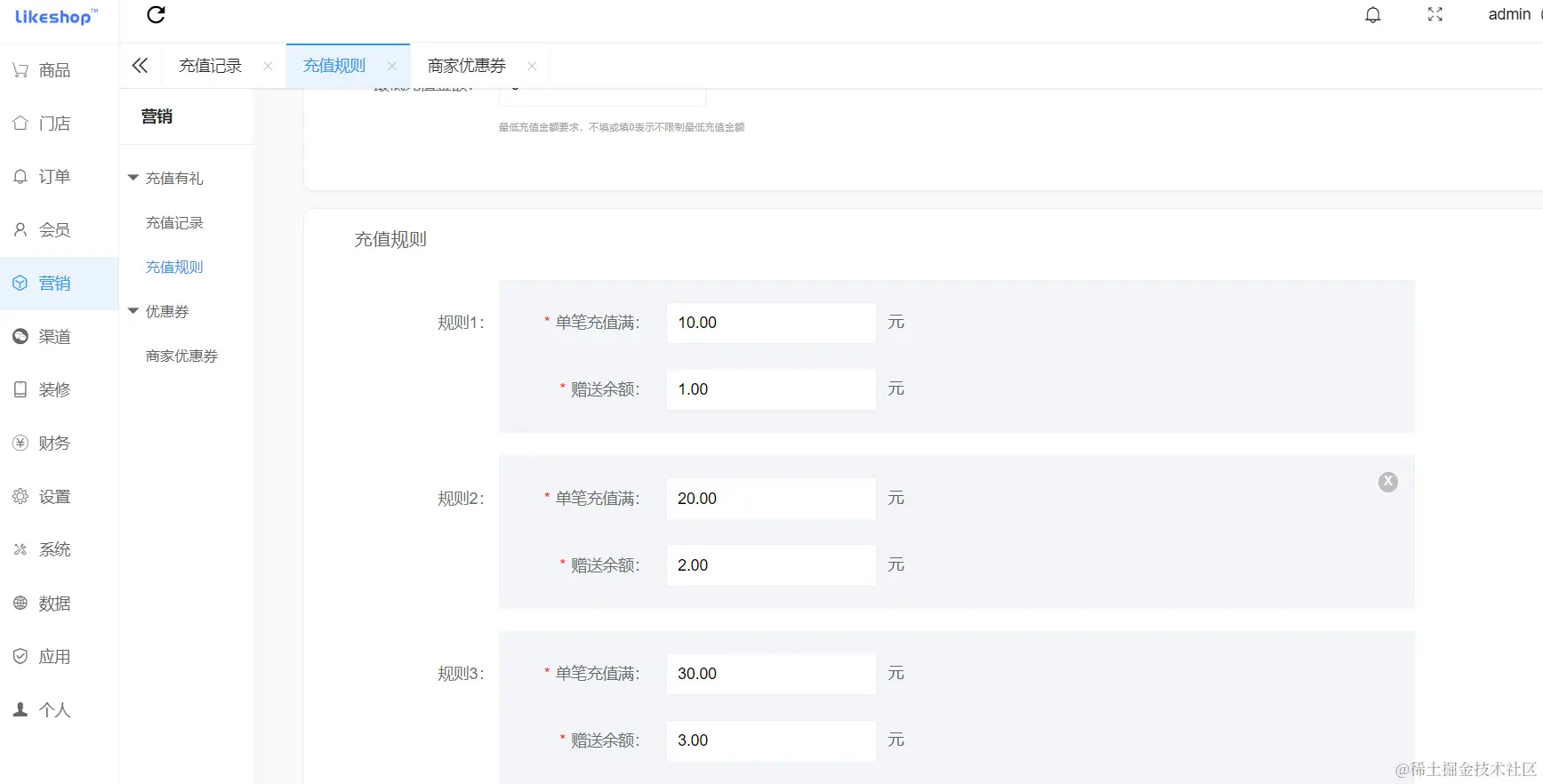The image size is (1543, 784).
Task: Click the 营销 submenu heading
Action: [x=157, y=116]
